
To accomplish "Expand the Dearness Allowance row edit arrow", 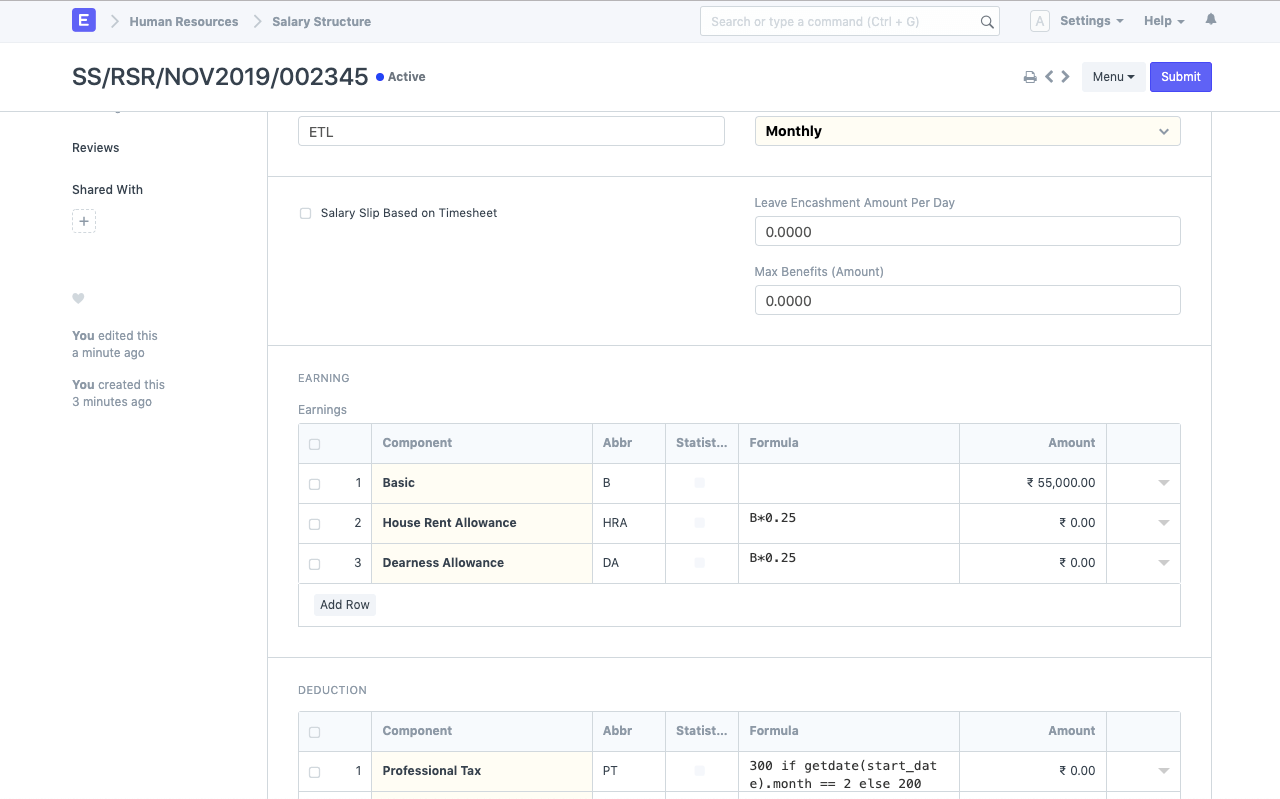I will tap(1164, 563).
